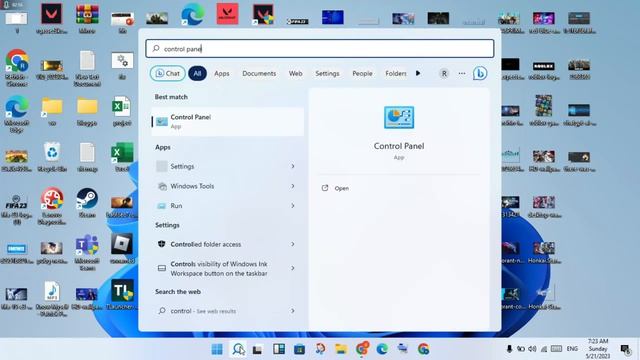Open the three-dot options menu in the search panel
This screenshot has height=360, width=640.
pyautogui.click(x=462, y=73)
